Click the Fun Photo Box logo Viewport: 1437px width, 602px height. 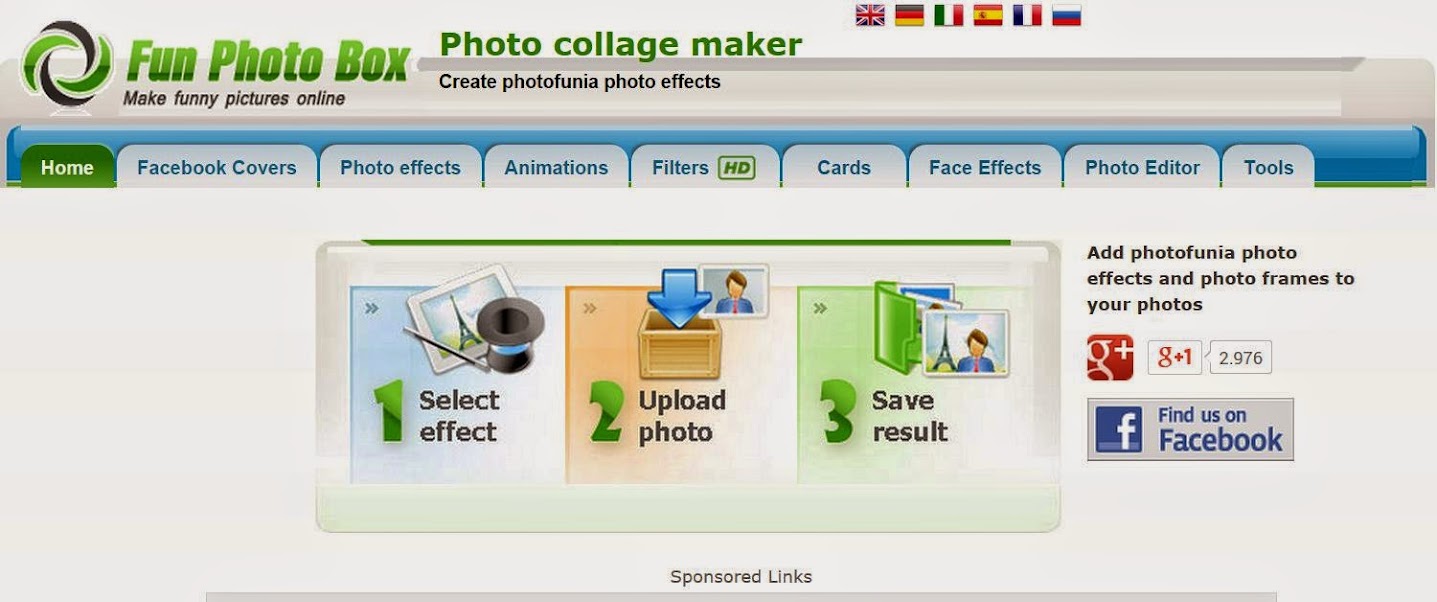(x=215, y=65)
